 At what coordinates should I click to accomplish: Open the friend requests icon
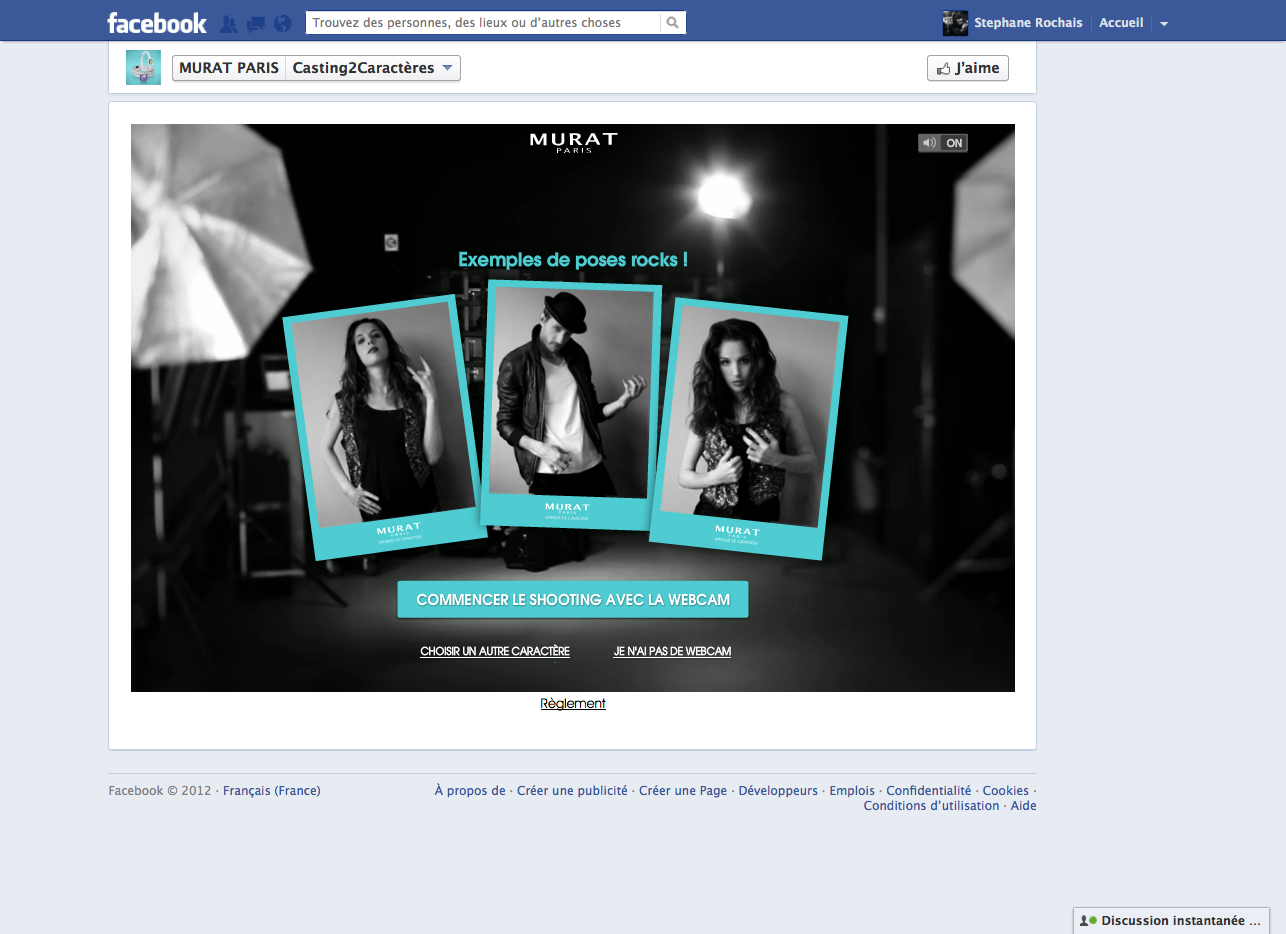click(x=229, y=23)
